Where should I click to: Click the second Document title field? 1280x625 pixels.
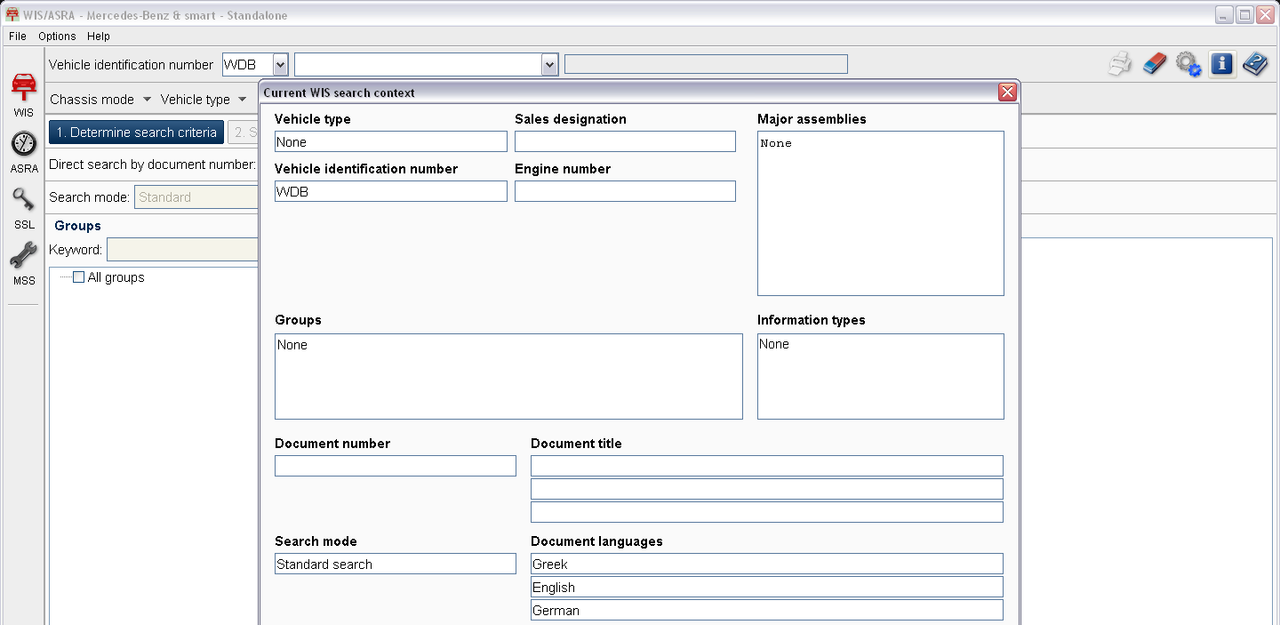[x=767, y=489]
